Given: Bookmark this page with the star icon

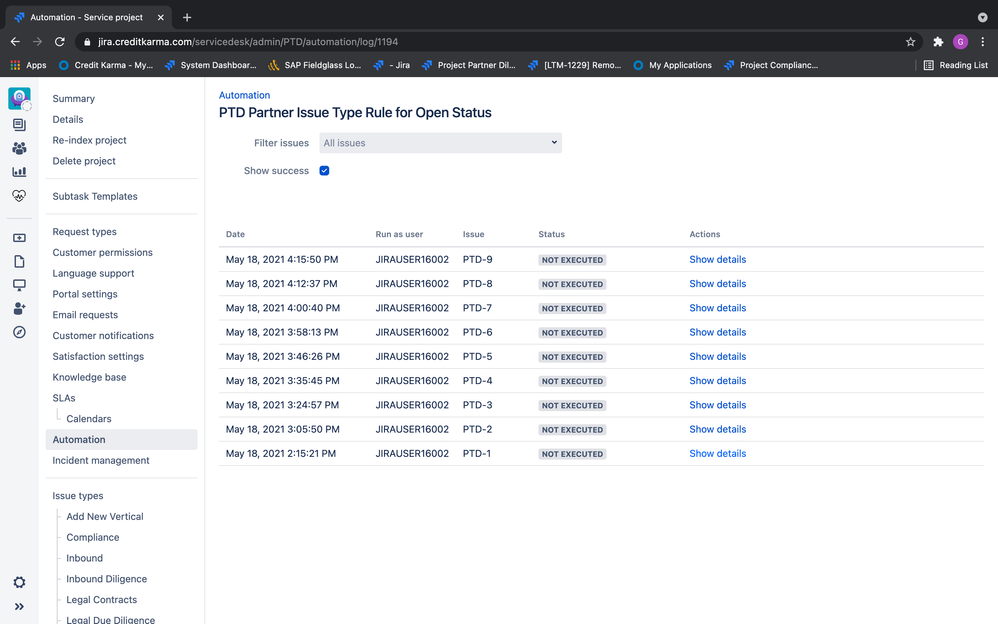Looking at the screenshot, I should click(911, 42).
